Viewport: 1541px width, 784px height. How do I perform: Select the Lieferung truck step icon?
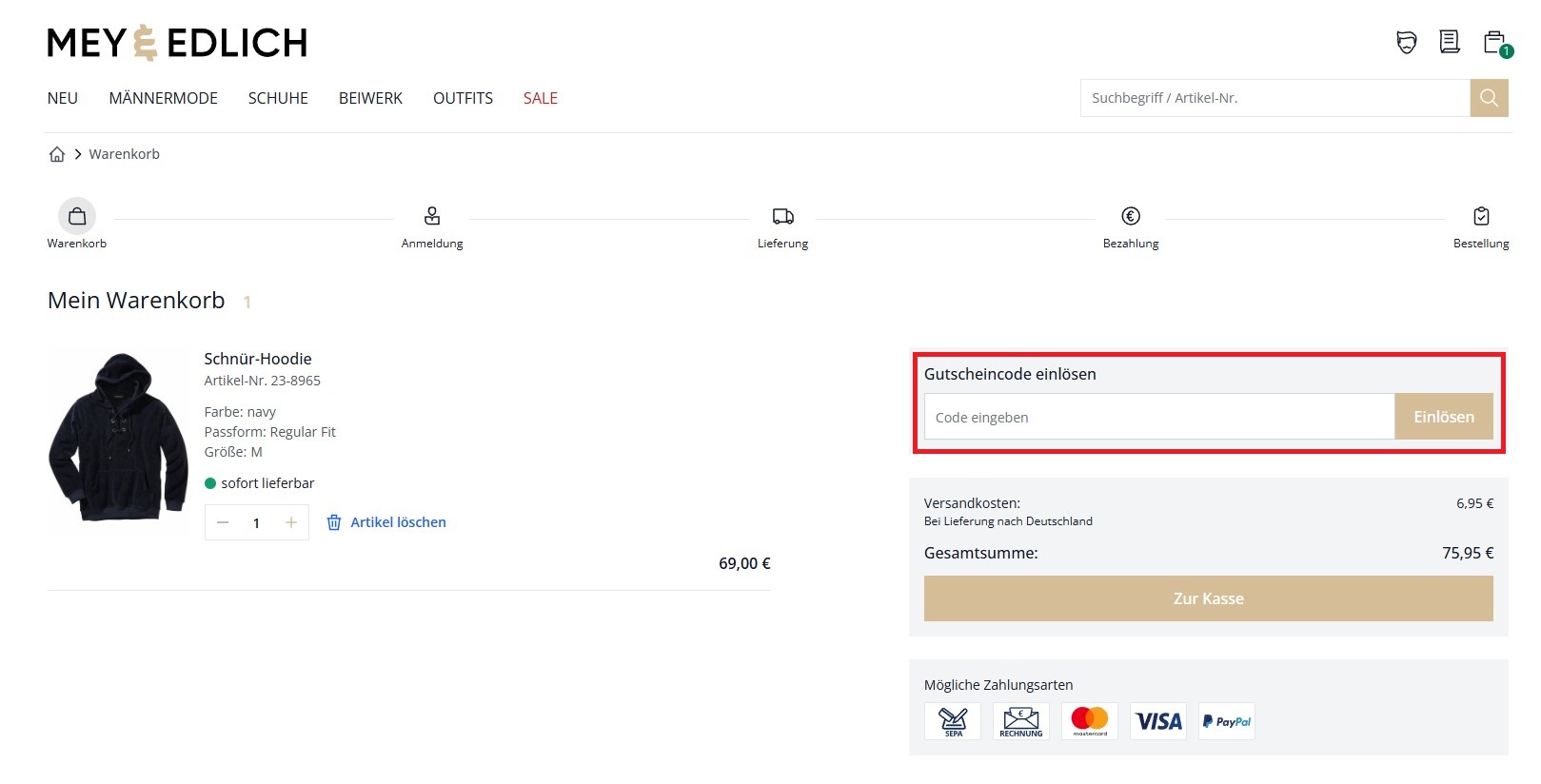[x=783, y=216]
